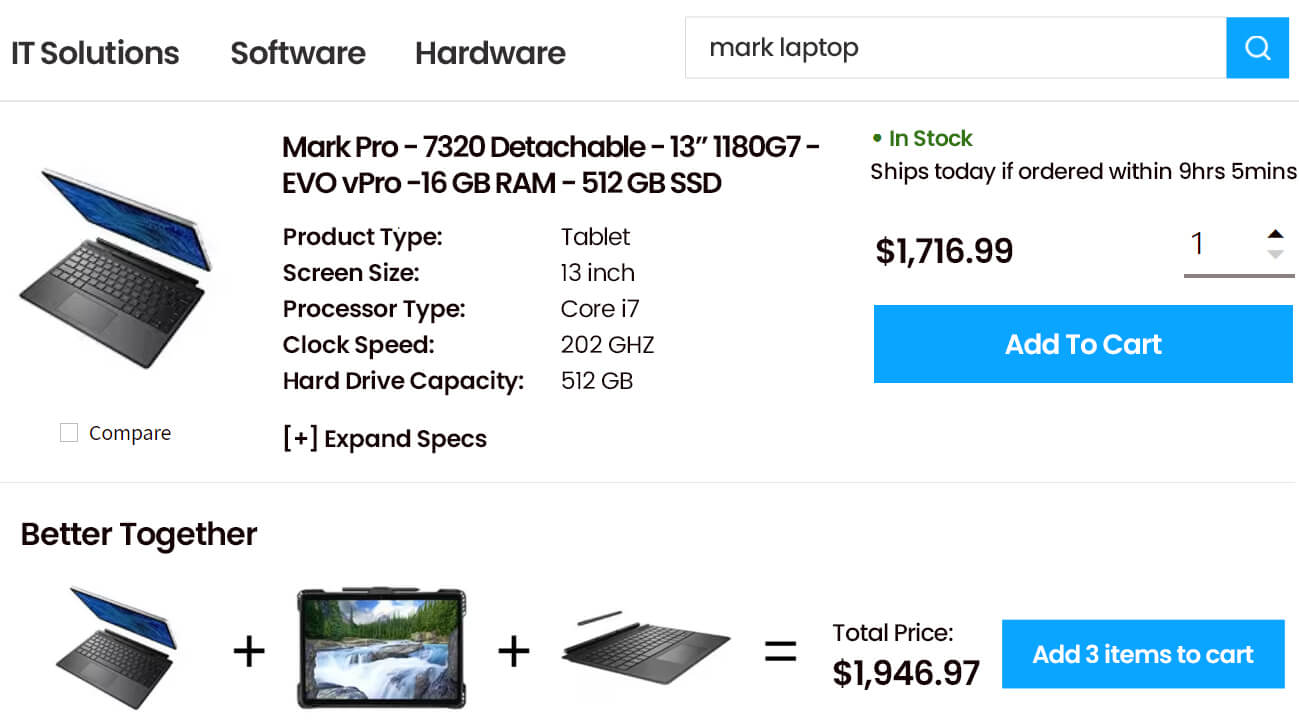Decrease quantity with the down arrow
1299x721 pixels.
(x=1274, y=255)
